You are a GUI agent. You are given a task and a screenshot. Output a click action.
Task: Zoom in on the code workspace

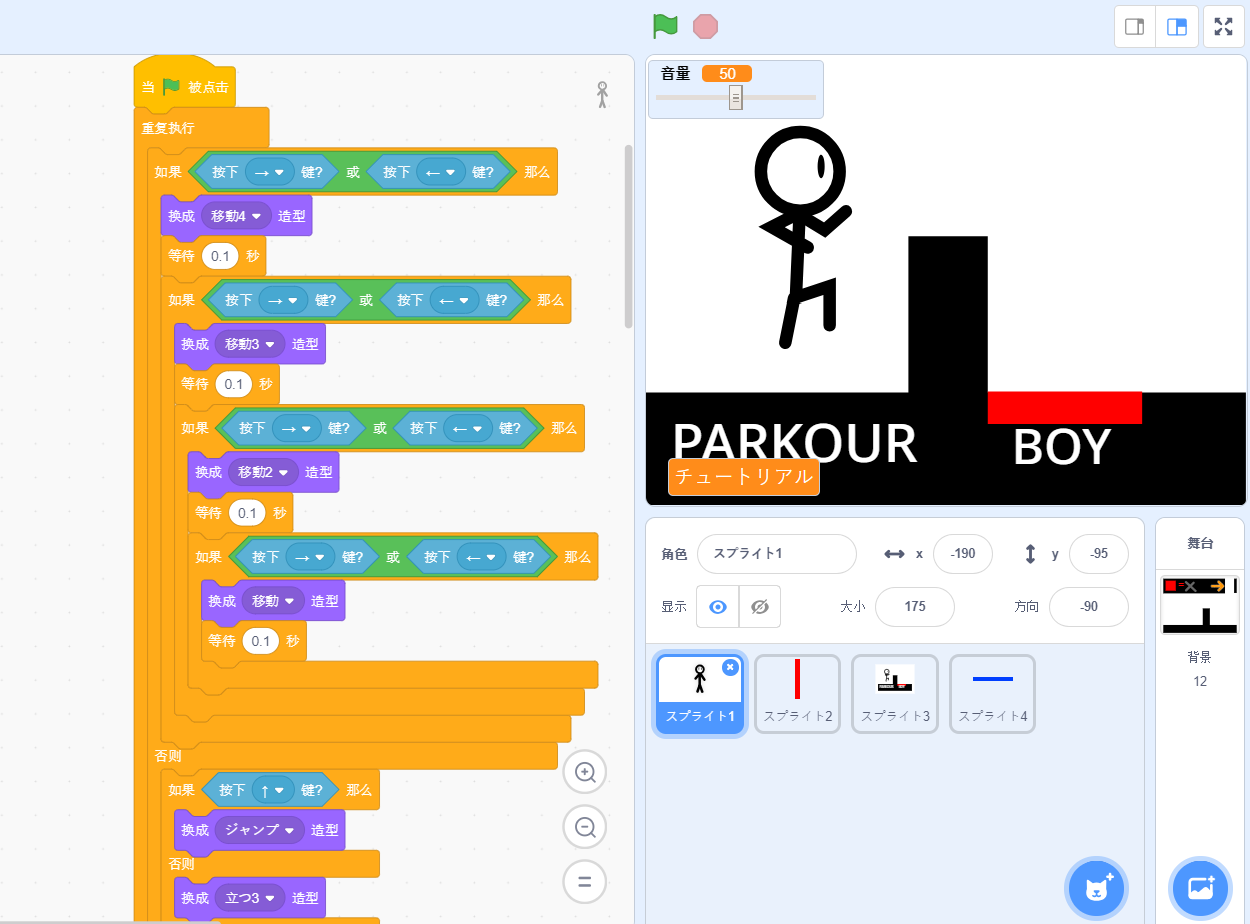click(585, 772)
